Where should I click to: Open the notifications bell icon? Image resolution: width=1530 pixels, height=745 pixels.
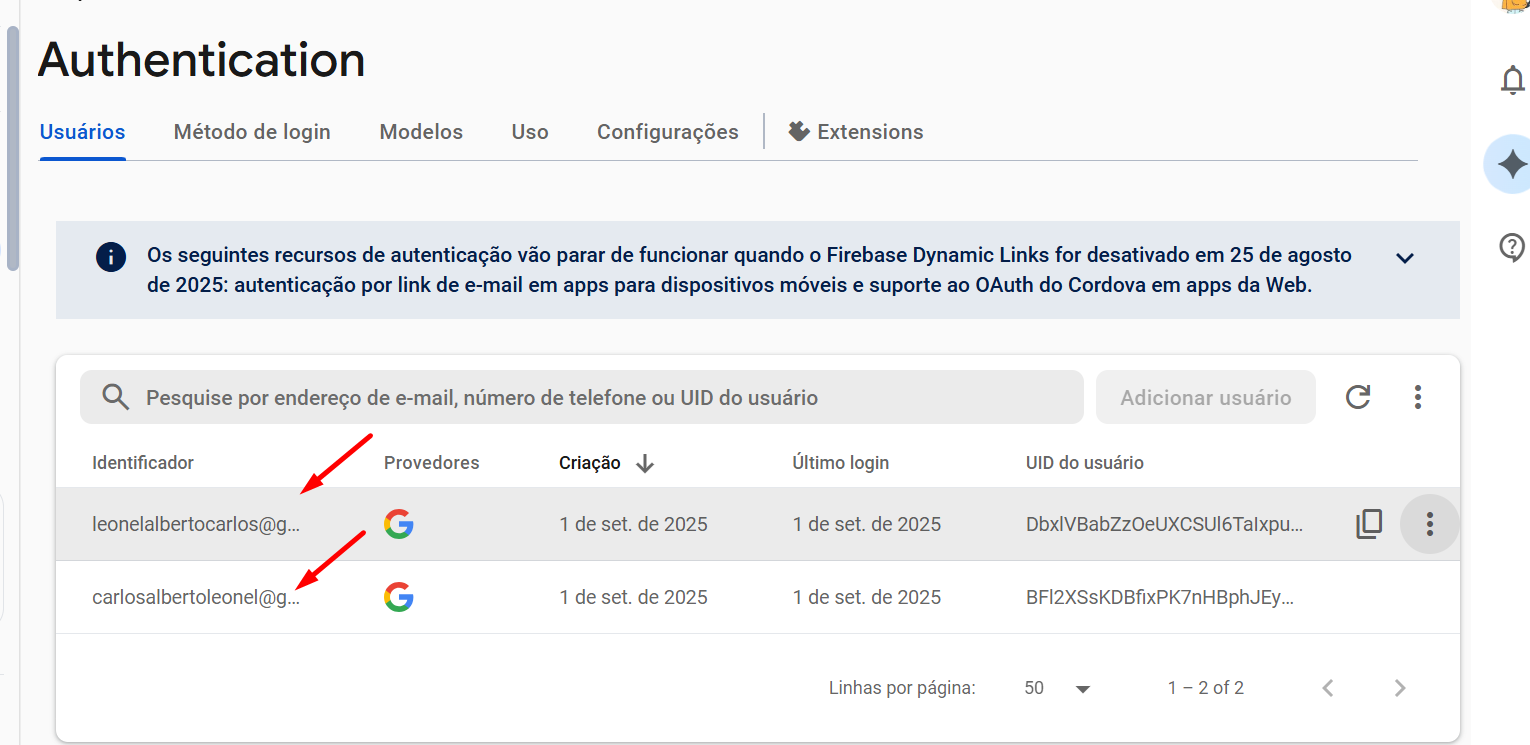click(1512, 81)
